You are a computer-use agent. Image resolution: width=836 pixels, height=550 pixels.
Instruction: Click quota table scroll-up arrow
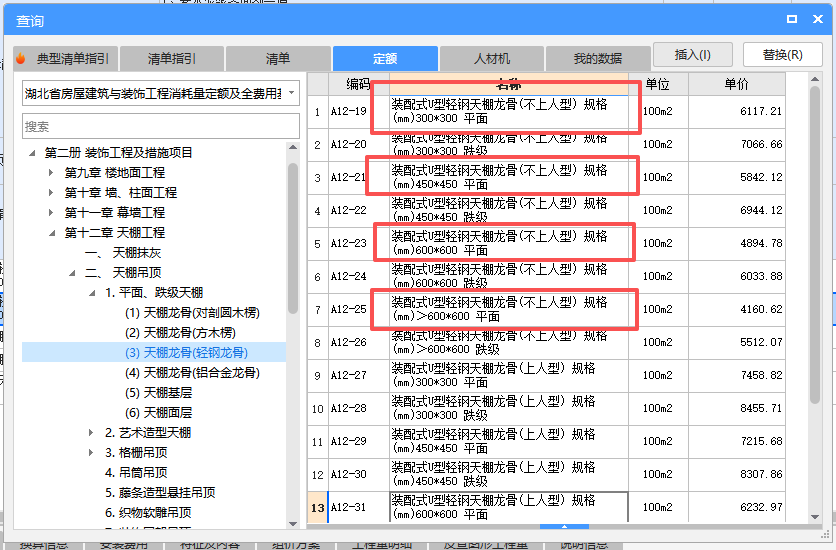[815, 79]
